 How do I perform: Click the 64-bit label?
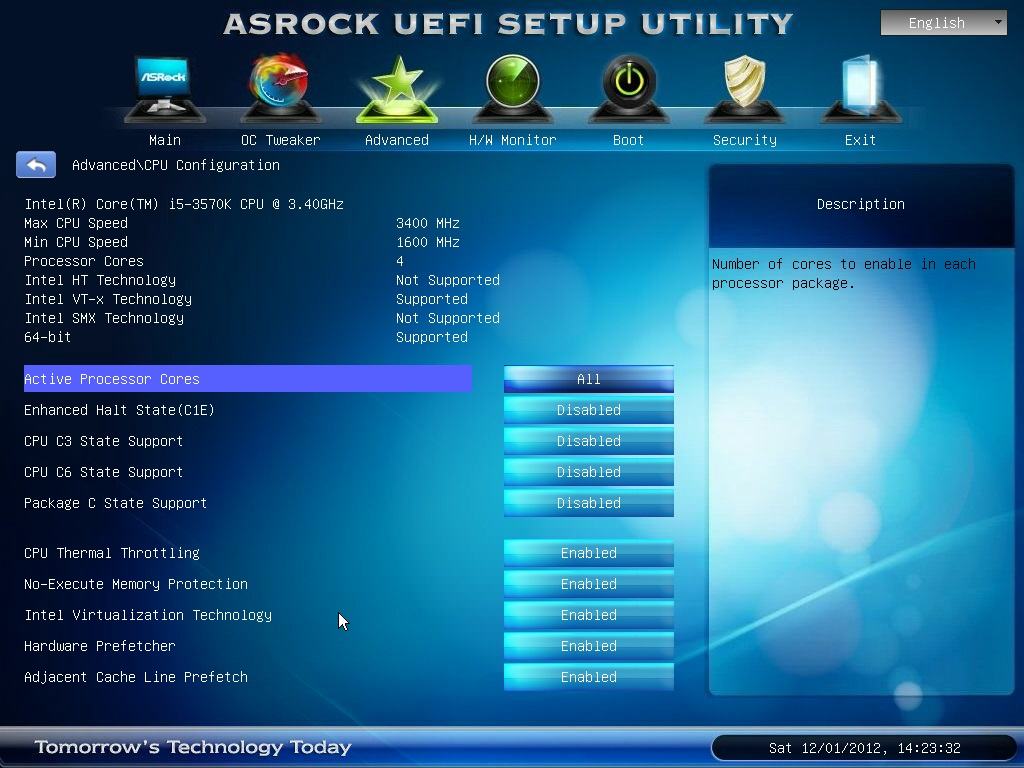(x=48, y=337)
